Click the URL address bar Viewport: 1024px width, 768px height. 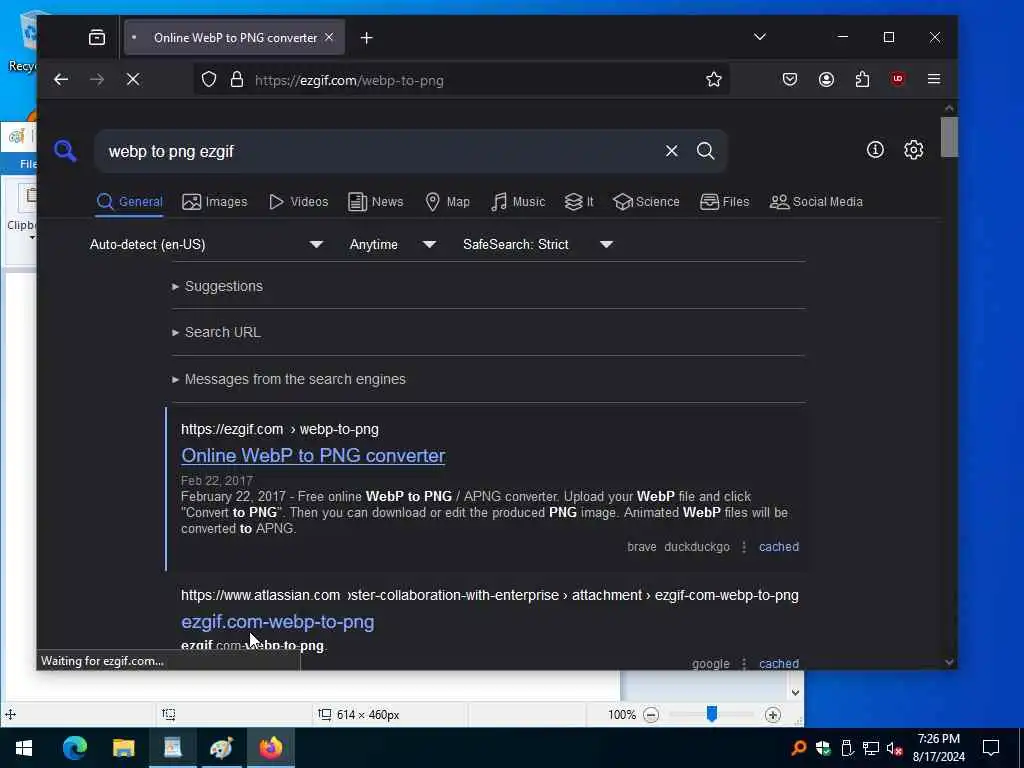pos(460,80)
